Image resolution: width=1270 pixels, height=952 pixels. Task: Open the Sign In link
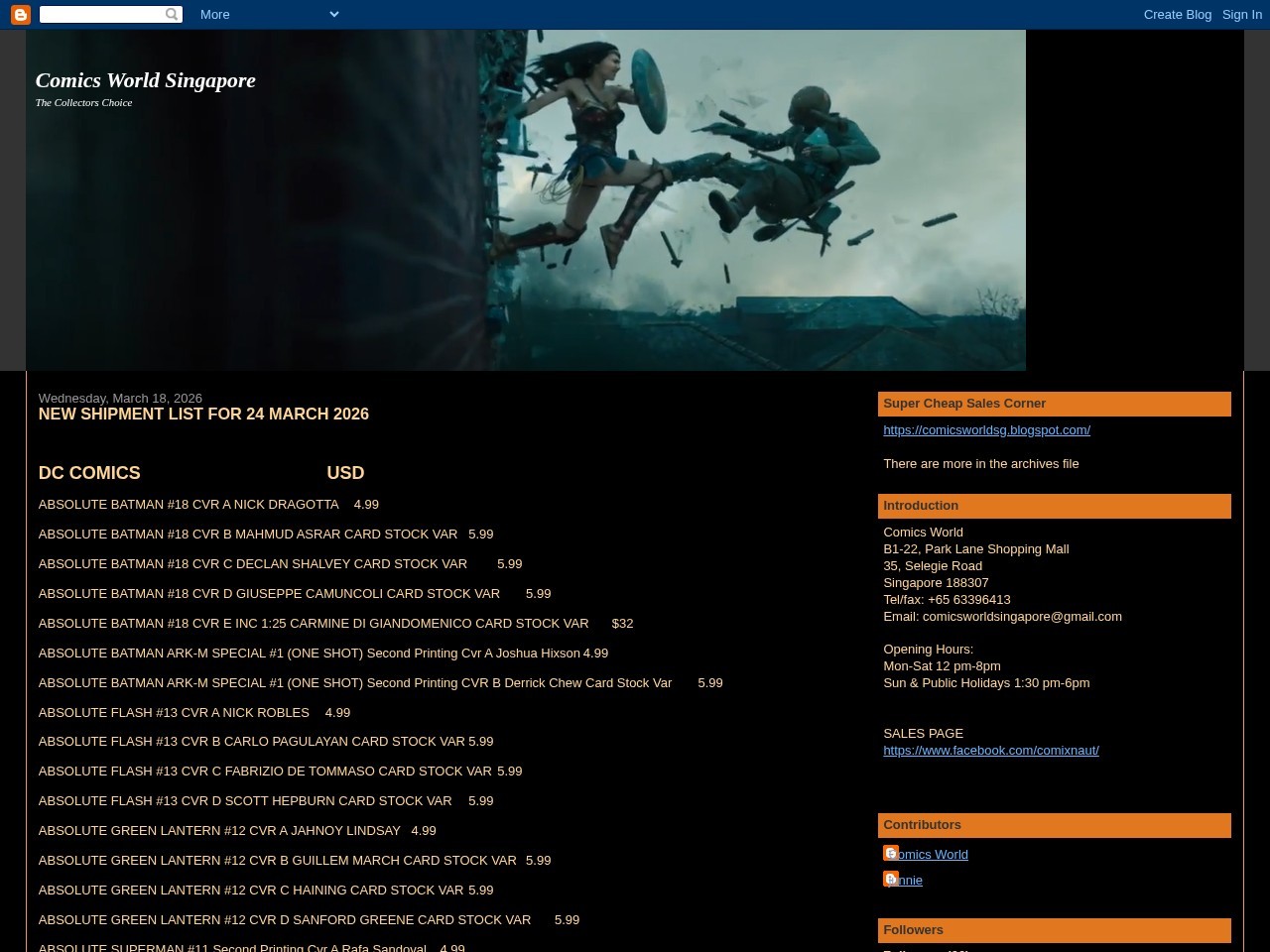tap(1241, 15)
